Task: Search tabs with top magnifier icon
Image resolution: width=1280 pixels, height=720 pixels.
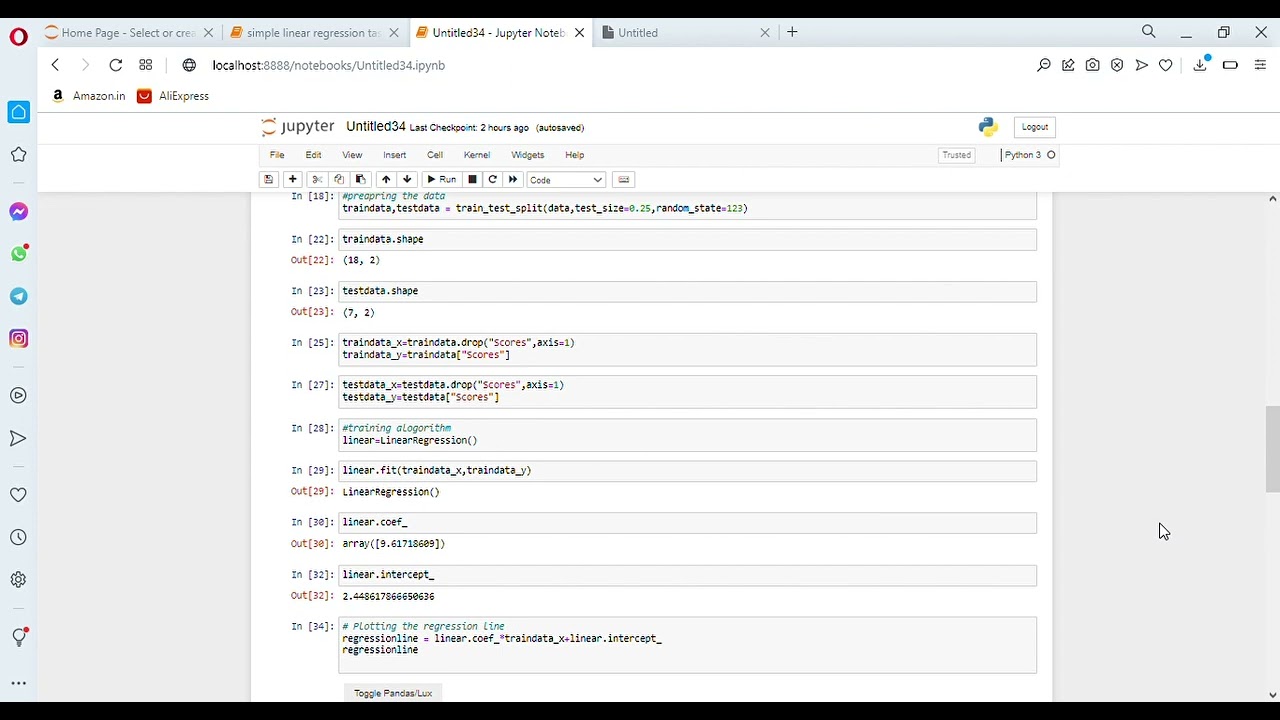Action: pyautogui.click(x=1149, y=32)
